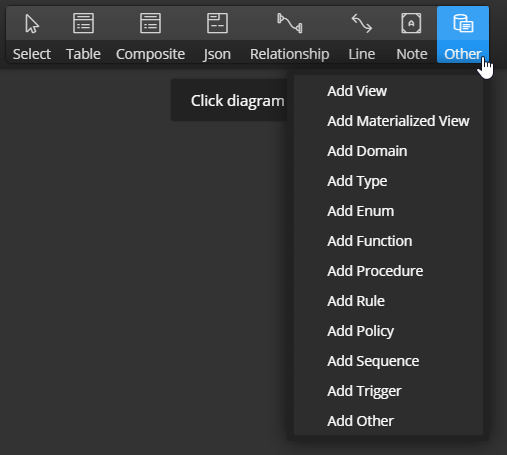Pick the Composite tool icon

[x=150, y=23]
